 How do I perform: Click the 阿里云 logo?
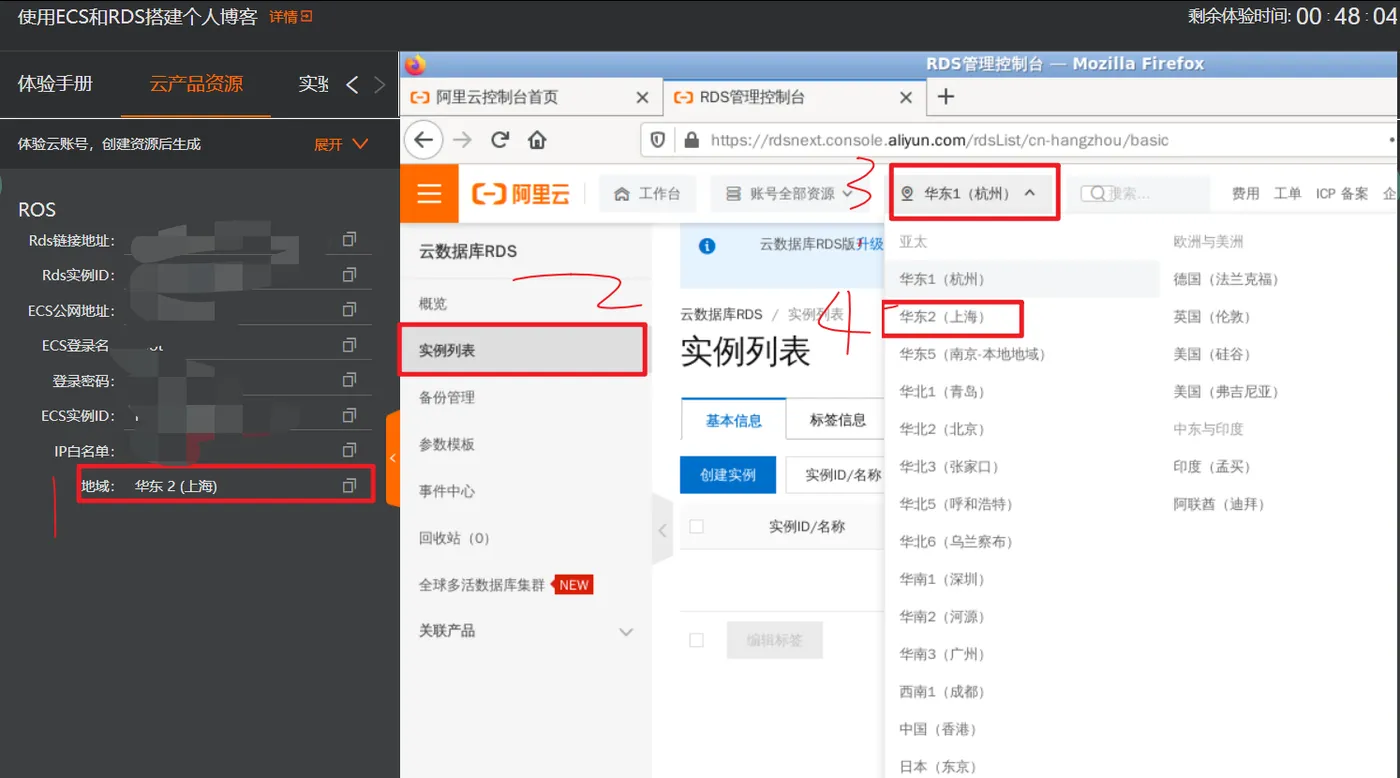(521, 194)
